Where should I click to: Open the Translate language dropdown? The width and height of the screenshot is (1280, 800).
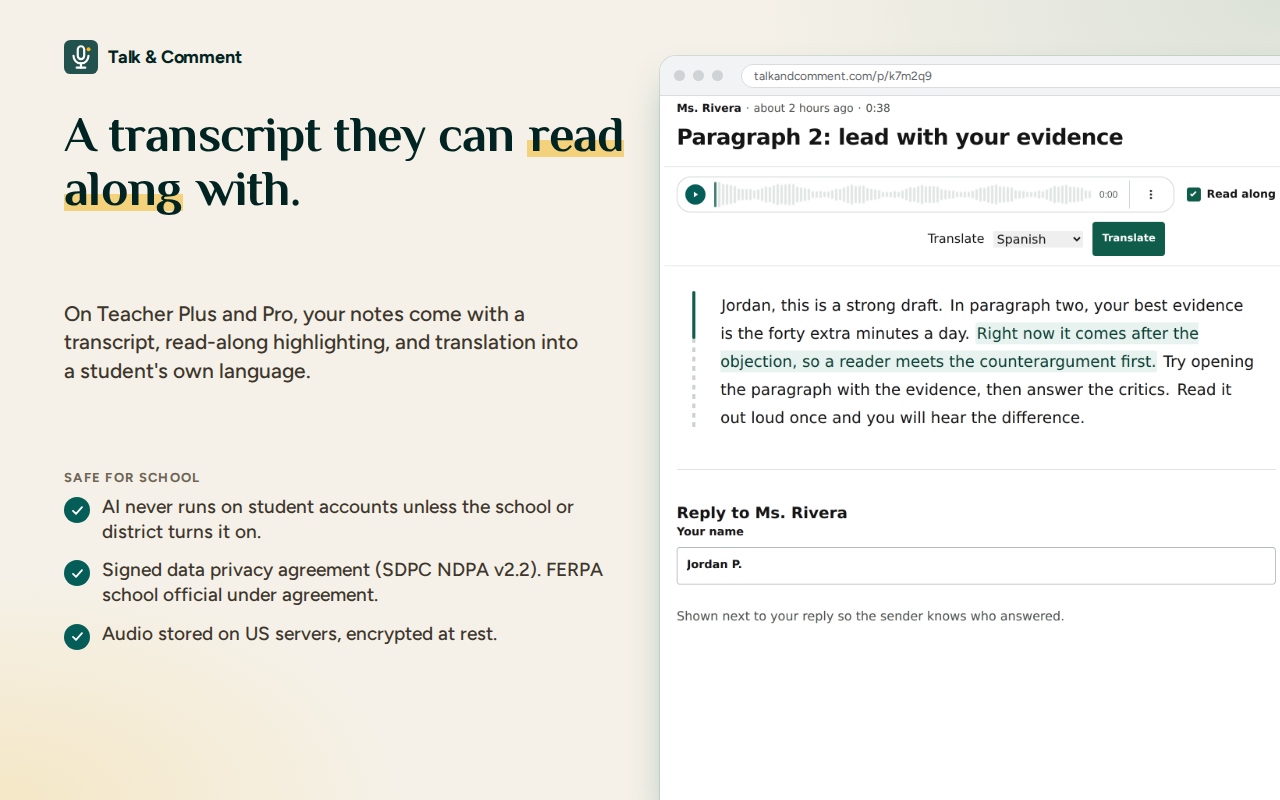tap(1038, 239)
